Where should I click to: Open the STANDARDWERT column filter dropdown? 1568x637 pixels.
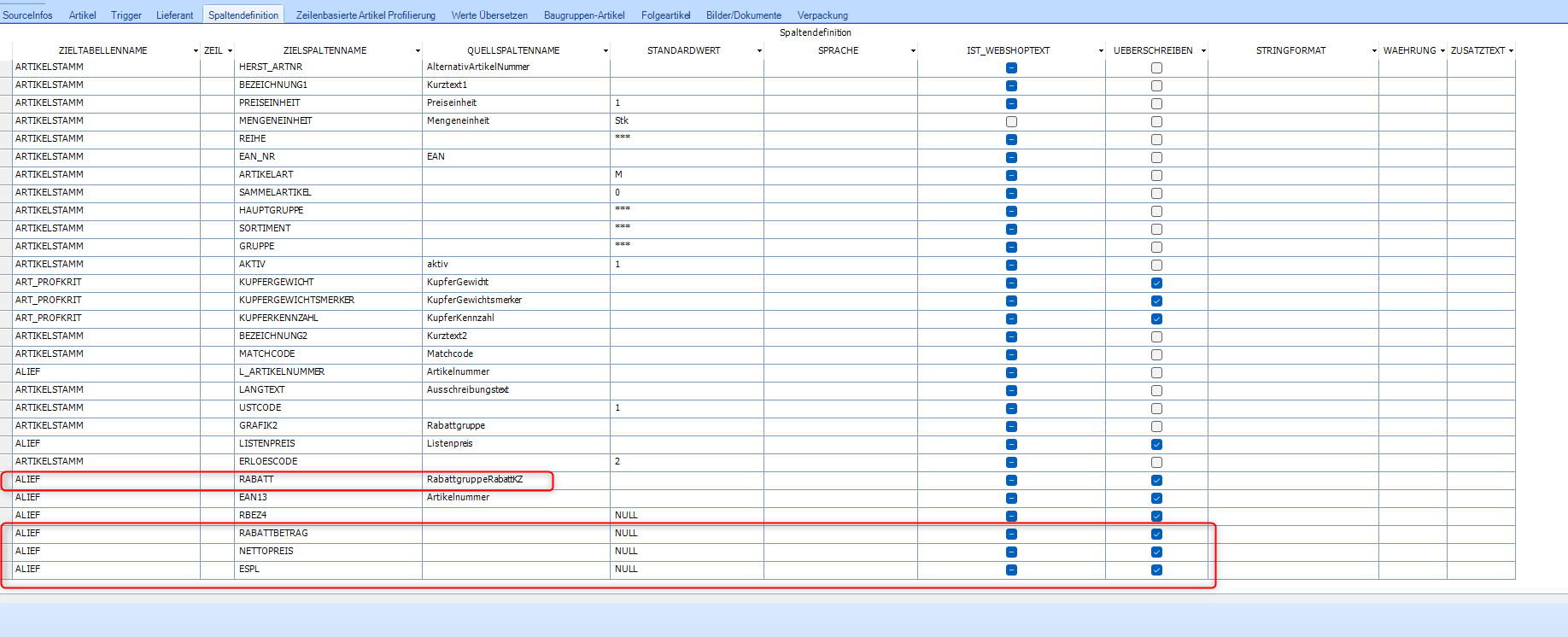759,51
